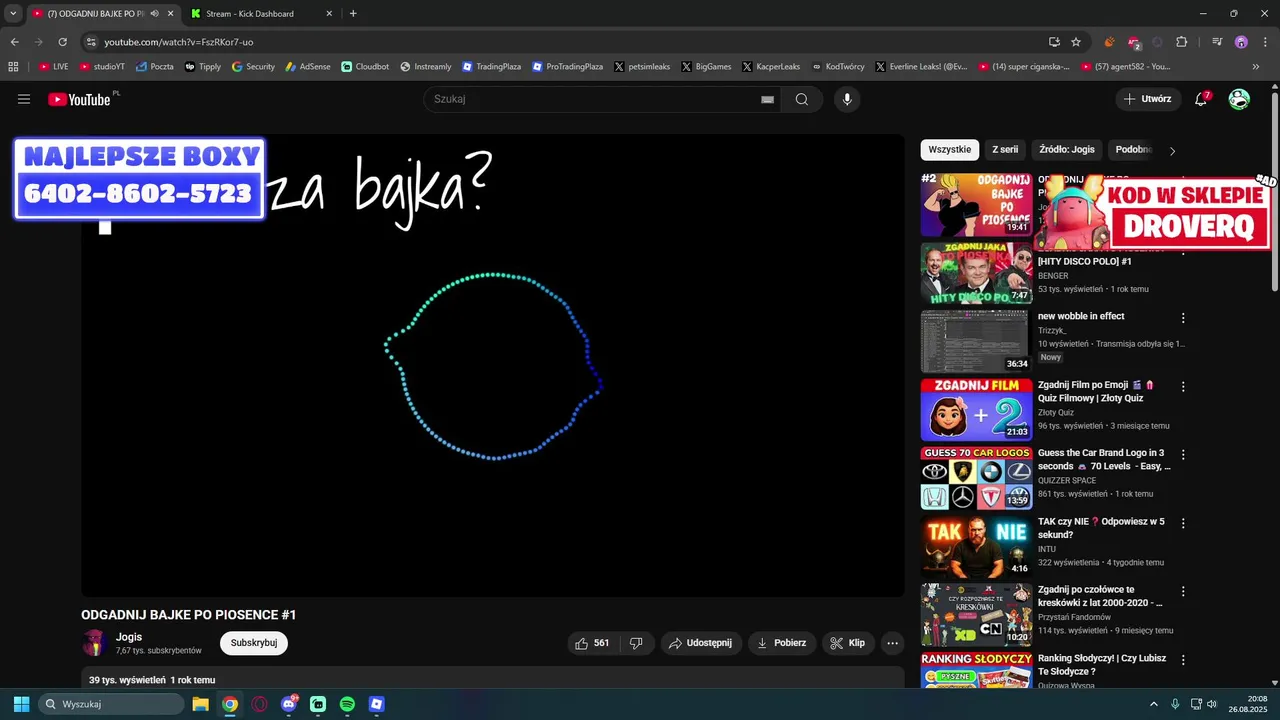This screenshot has height=720, width=1280.
Task: Click Jogis channel avatar
Action: (94, 643)
